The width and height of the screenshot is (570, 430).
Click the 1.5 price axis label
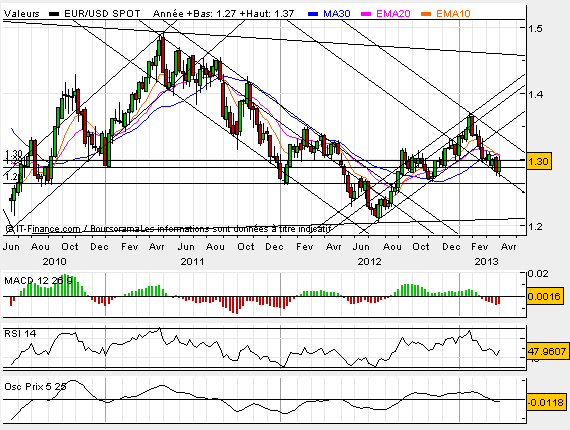535,28
